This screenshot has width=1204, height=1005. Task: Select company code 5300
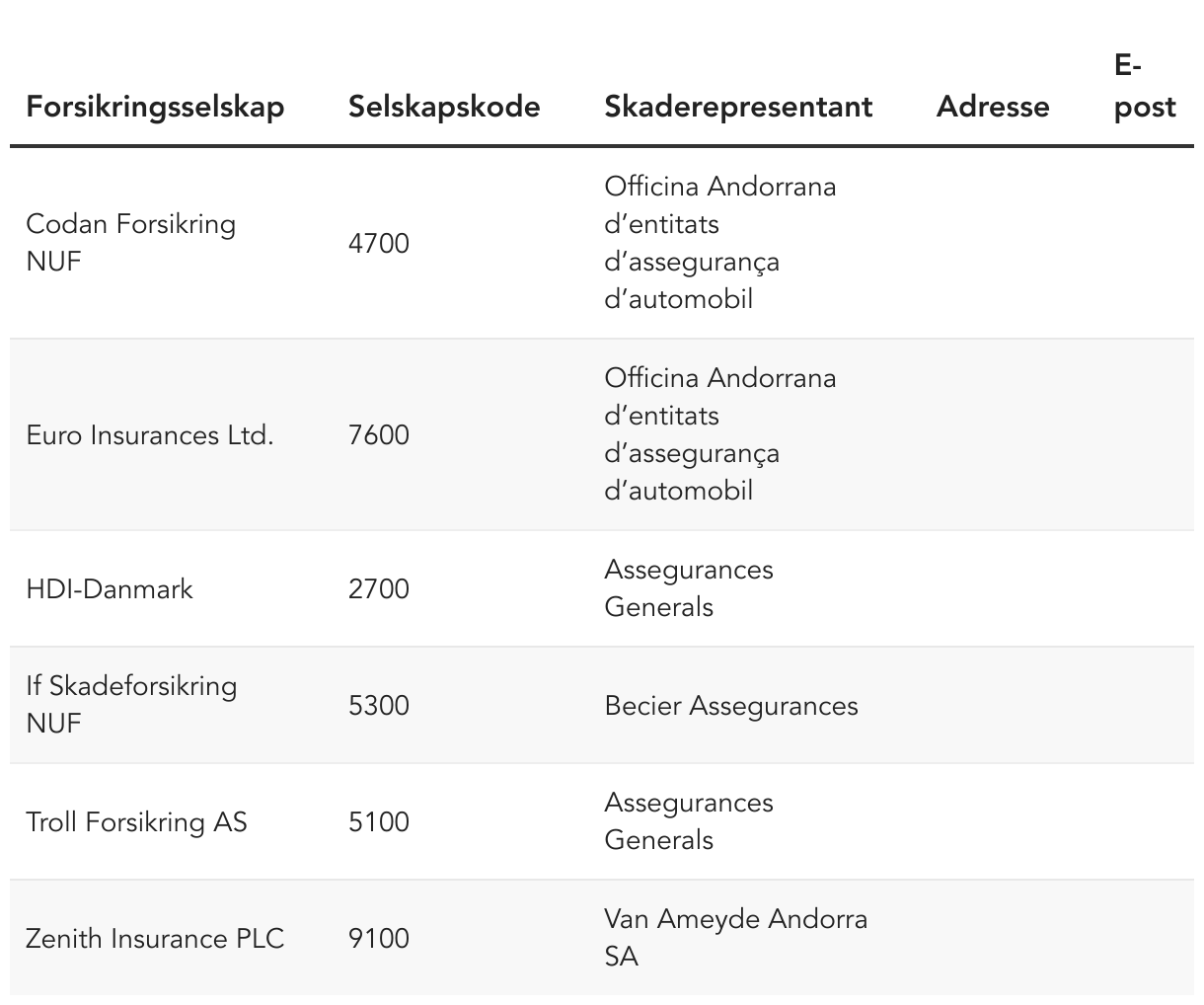(378, 706)
